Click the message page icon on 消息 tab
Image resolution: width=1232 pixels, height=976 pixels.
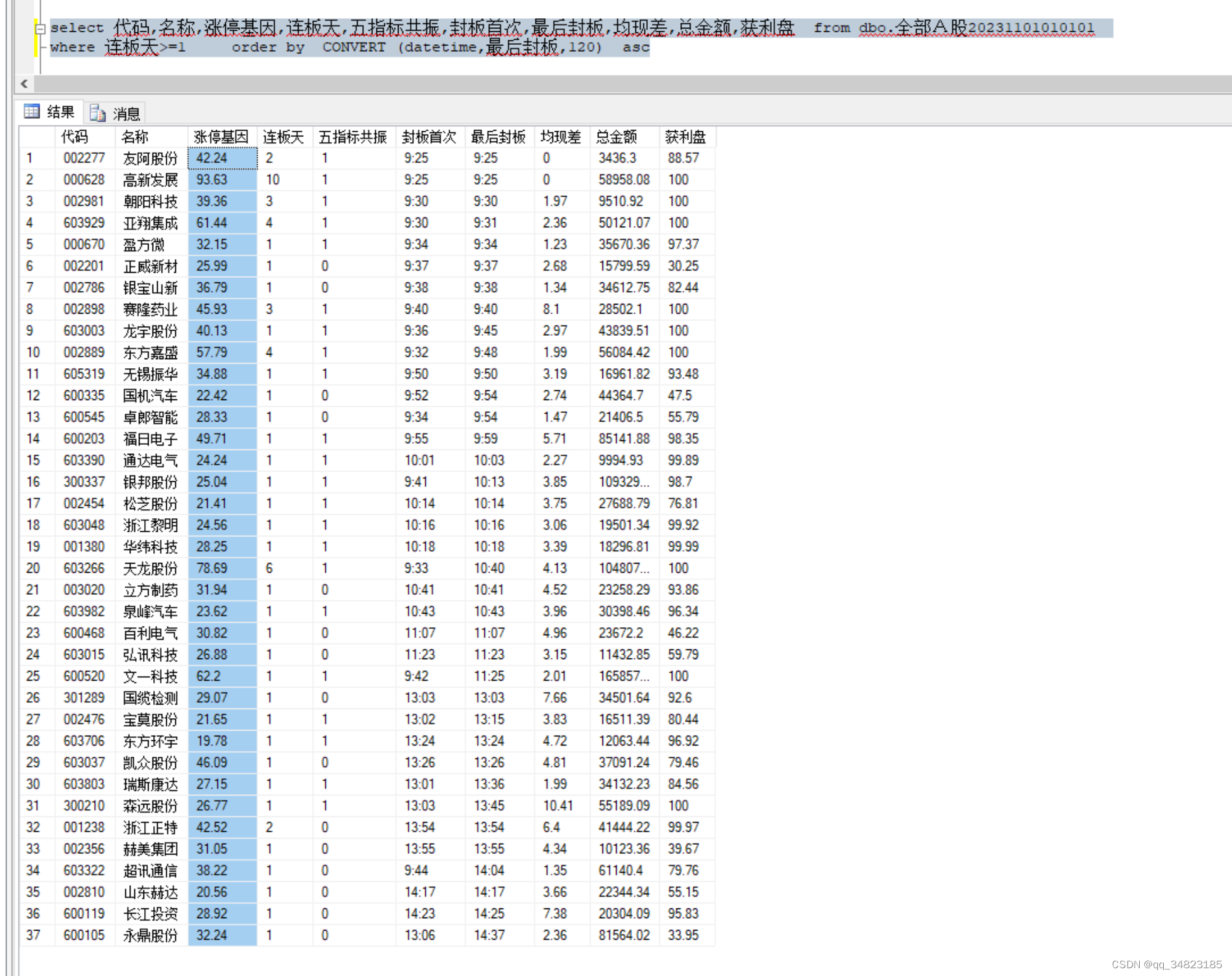point(98,114)
